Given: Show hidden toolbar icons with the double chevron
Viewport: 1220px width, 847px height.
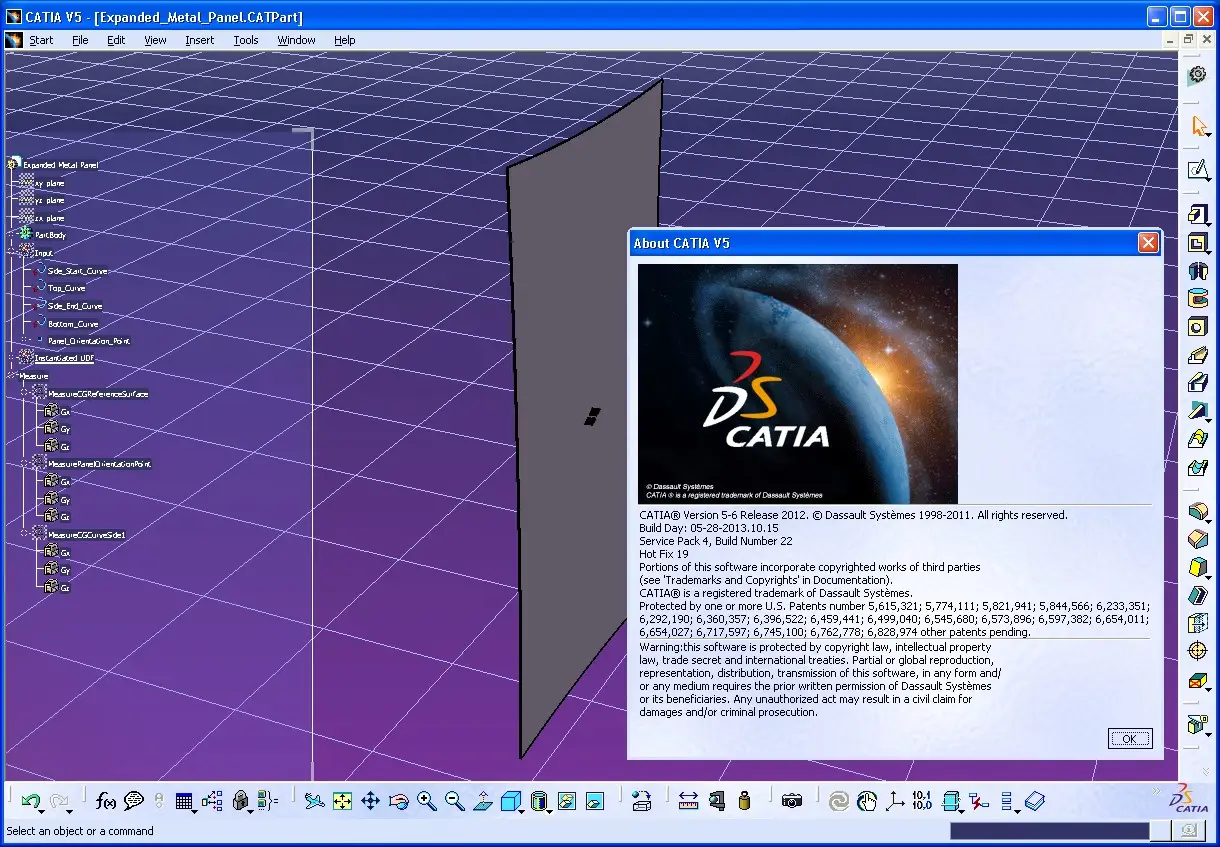Looking at the screenshot, I should (x=1157, y=790).
